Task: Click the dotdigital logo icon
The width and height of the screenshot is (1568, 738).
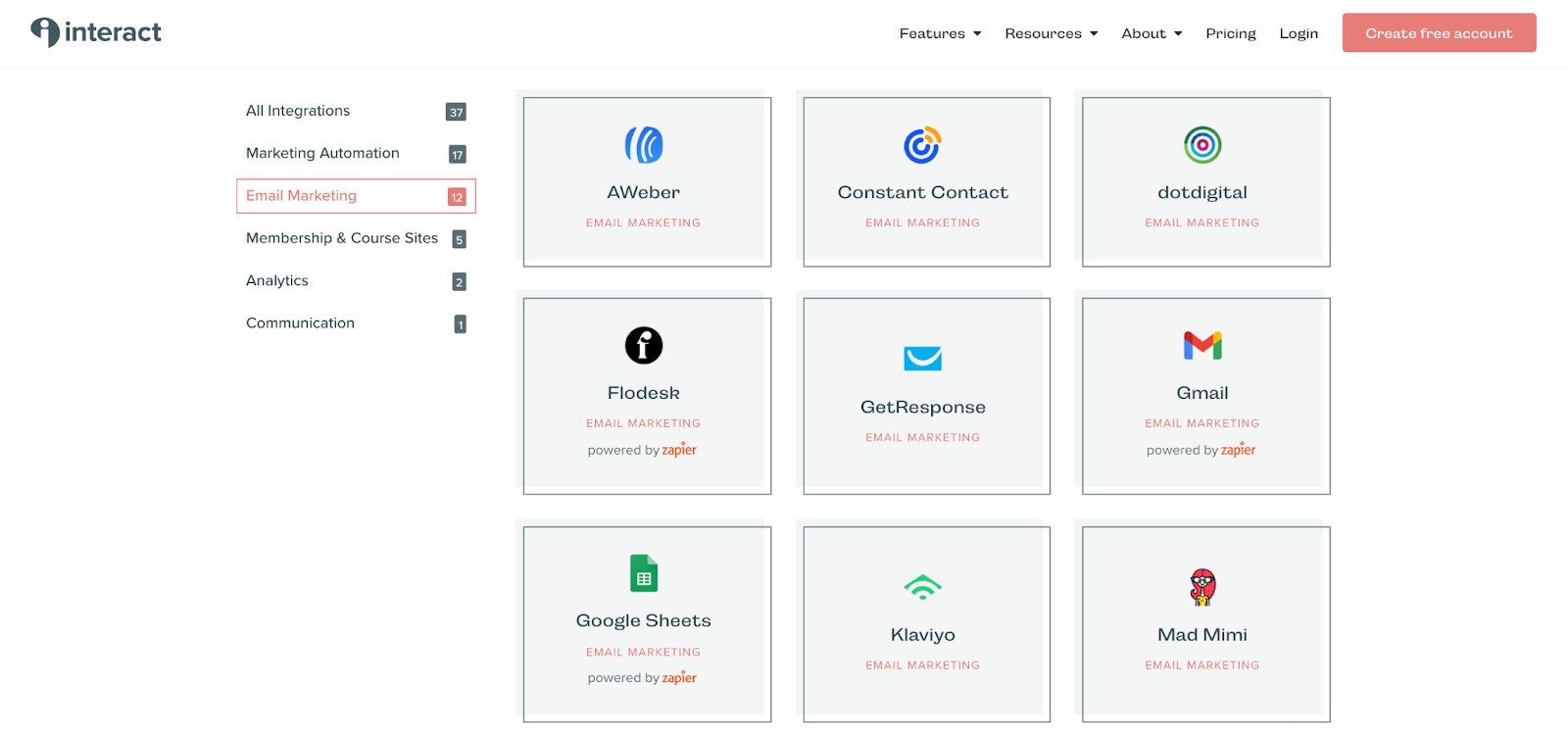Action: (1202, 145)
